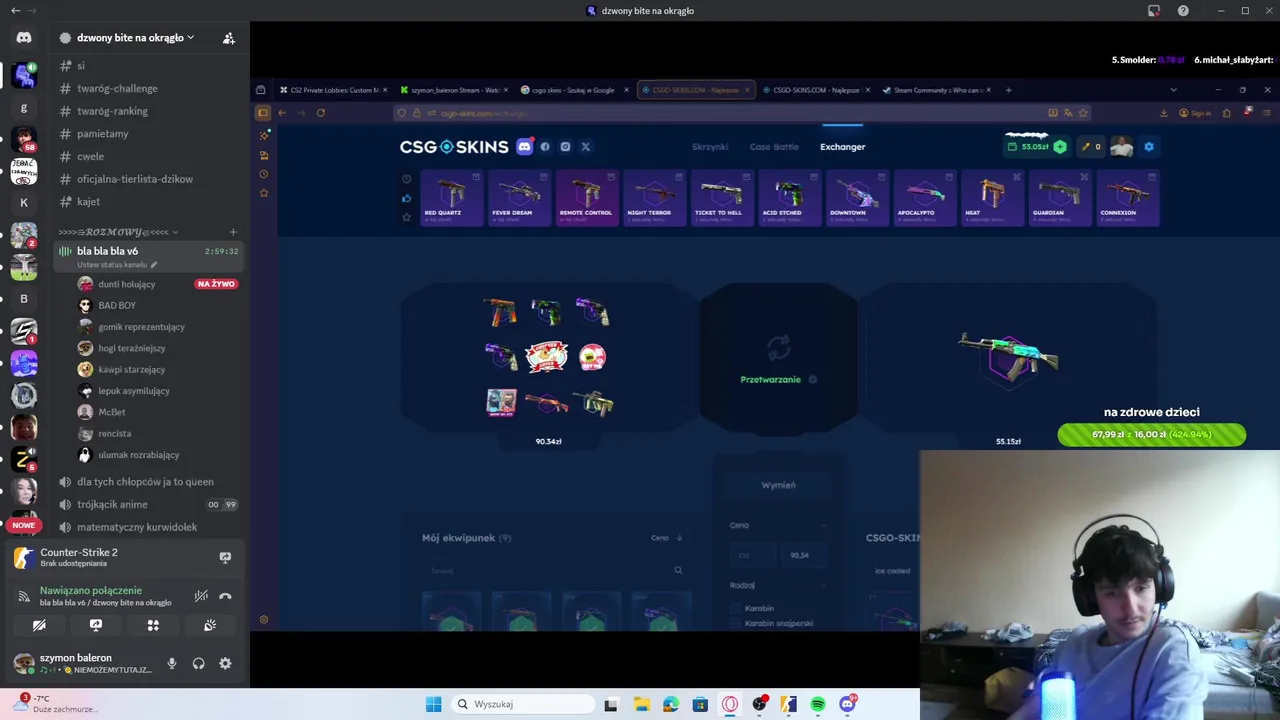Disconnect from voice with hang-up icon
Viewport: 1280px width, 720px height.
(225, 596)
